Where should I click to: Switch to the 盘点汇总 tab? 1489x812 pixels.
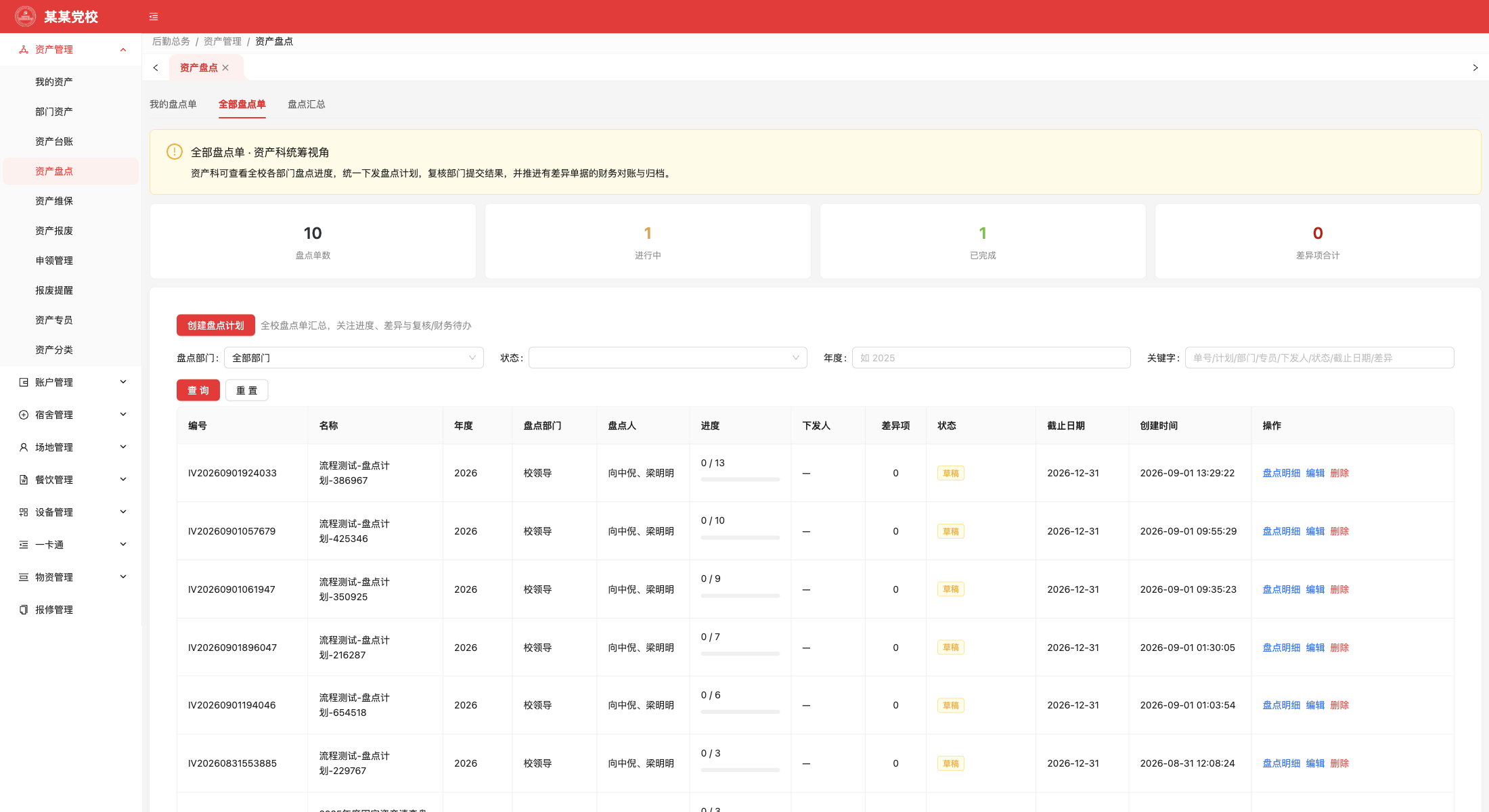point(307,104)
